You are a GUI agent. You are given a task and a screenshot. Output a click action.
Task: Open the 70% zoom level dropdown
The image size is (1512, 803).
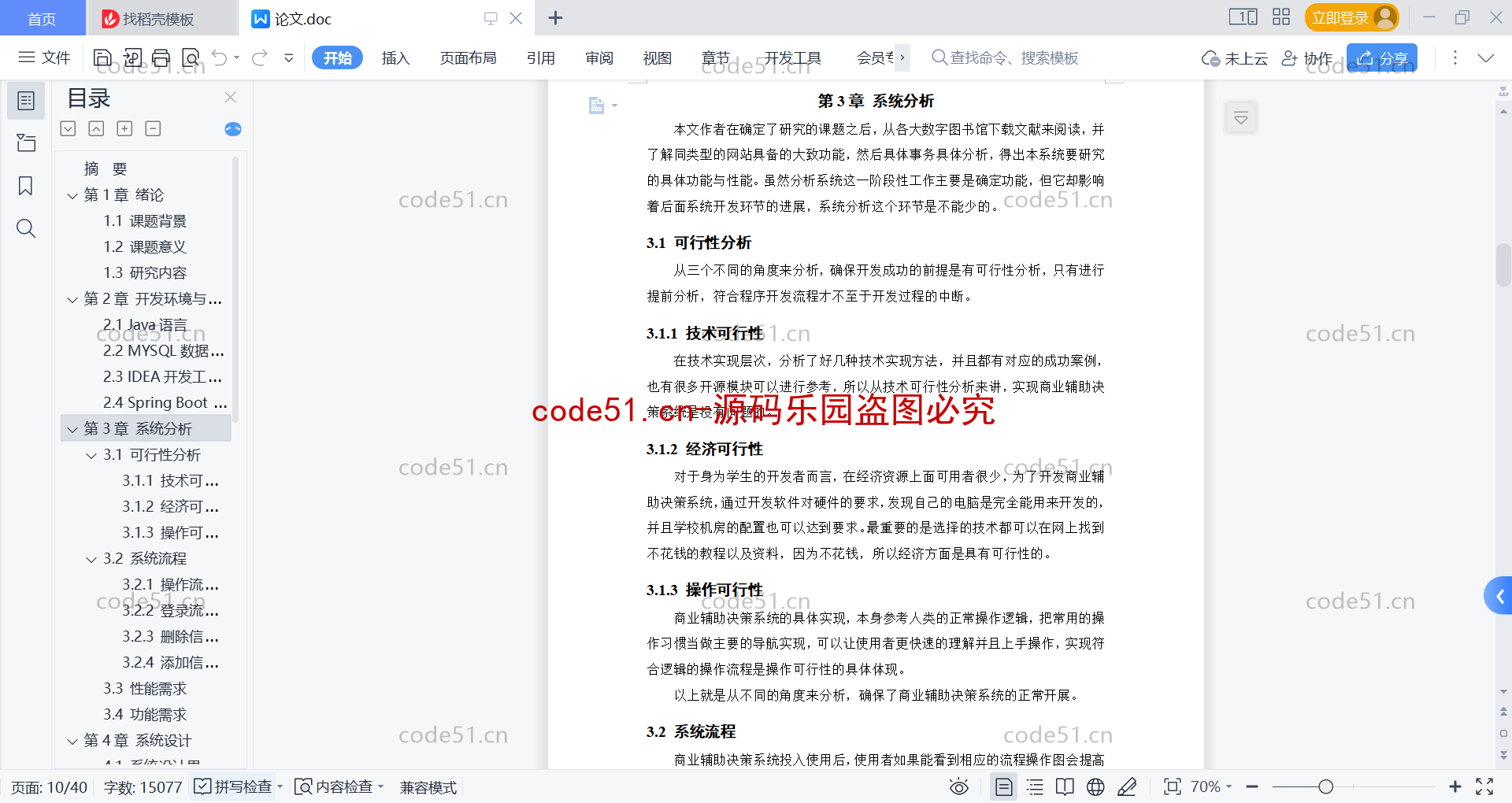(x=1211, y=786)
